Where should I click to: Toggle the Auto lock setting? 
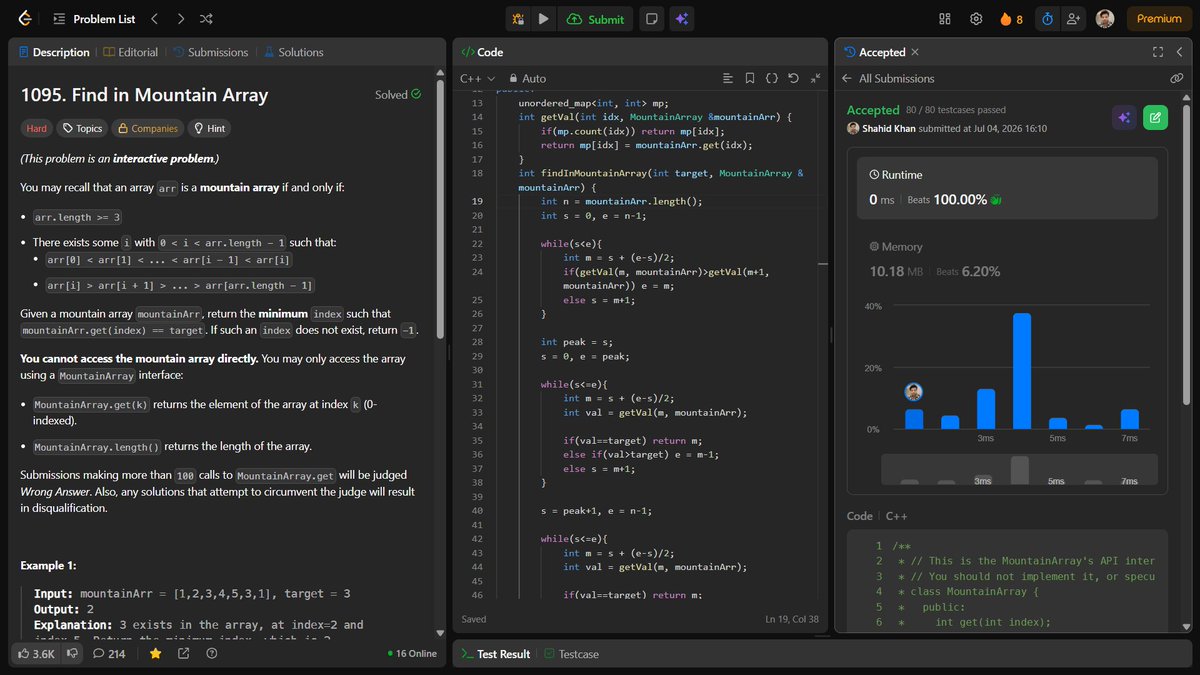coord(527,78)
